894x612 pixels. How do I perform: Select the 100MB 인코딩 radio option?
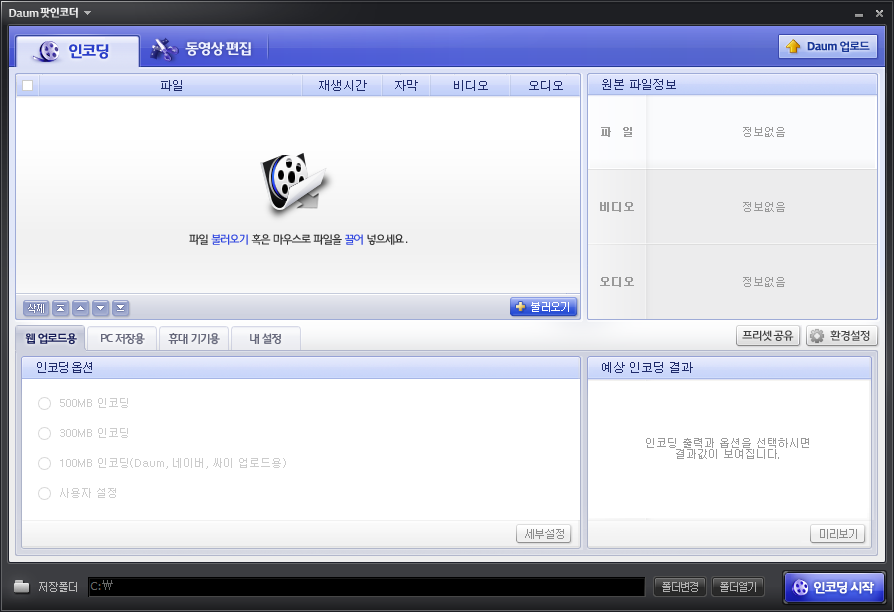(44, 463)
